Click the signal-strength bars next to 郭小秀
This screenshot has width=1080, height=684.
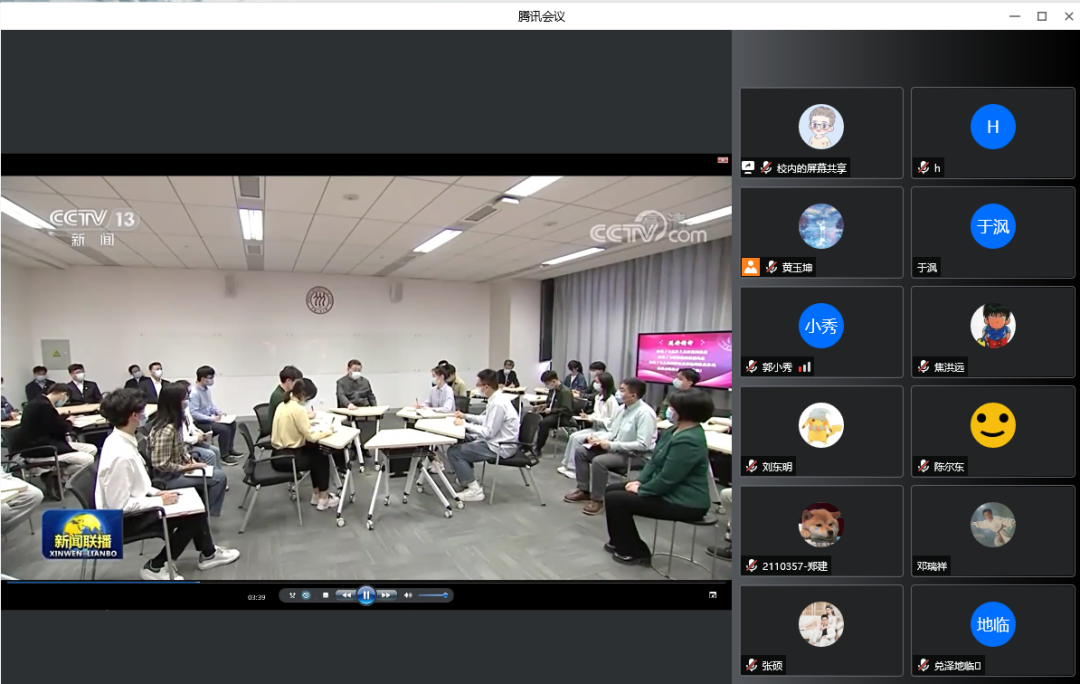(805, 367)
